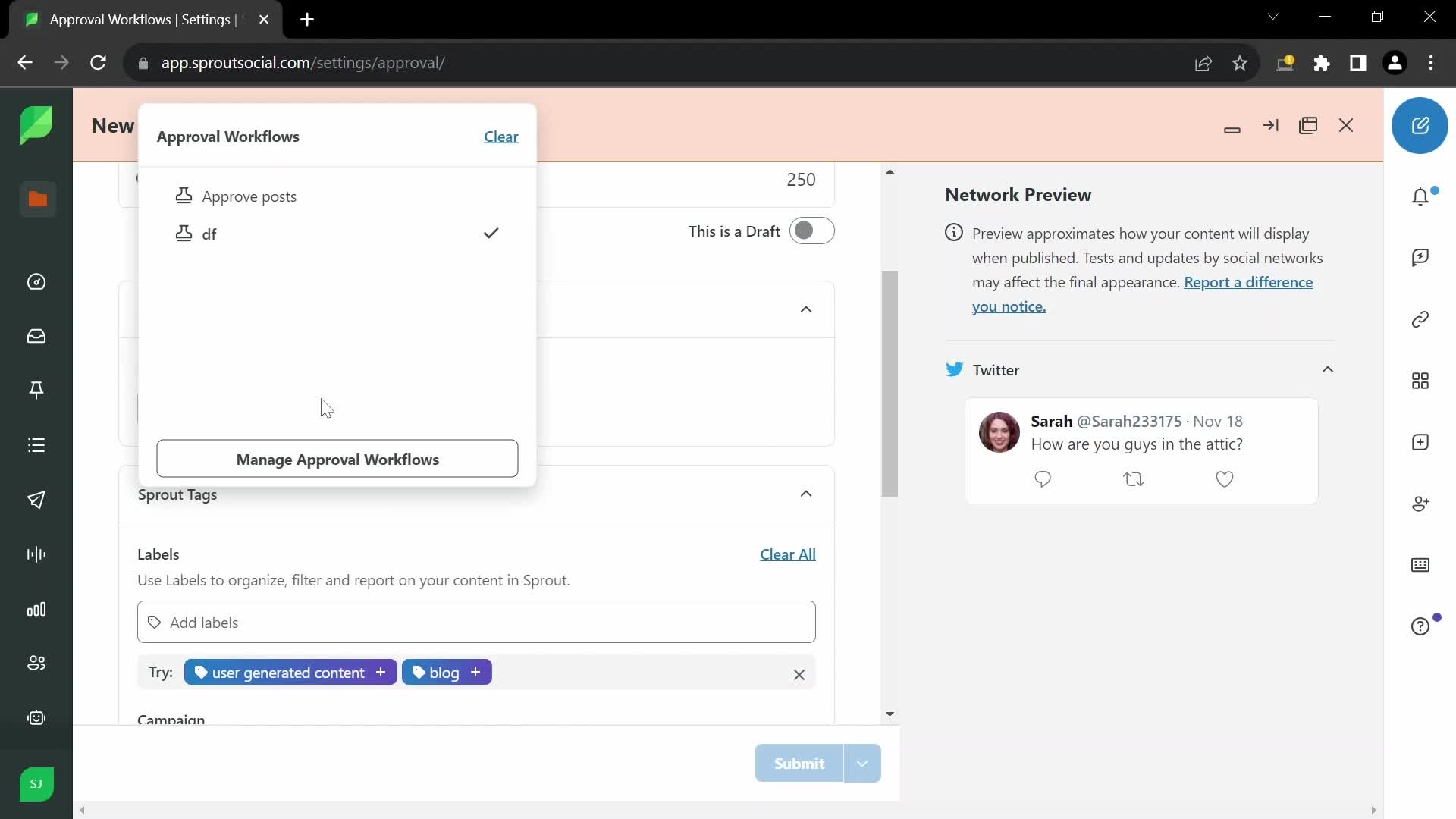Click the compose/edit icon in top right

pos(1421,126)
